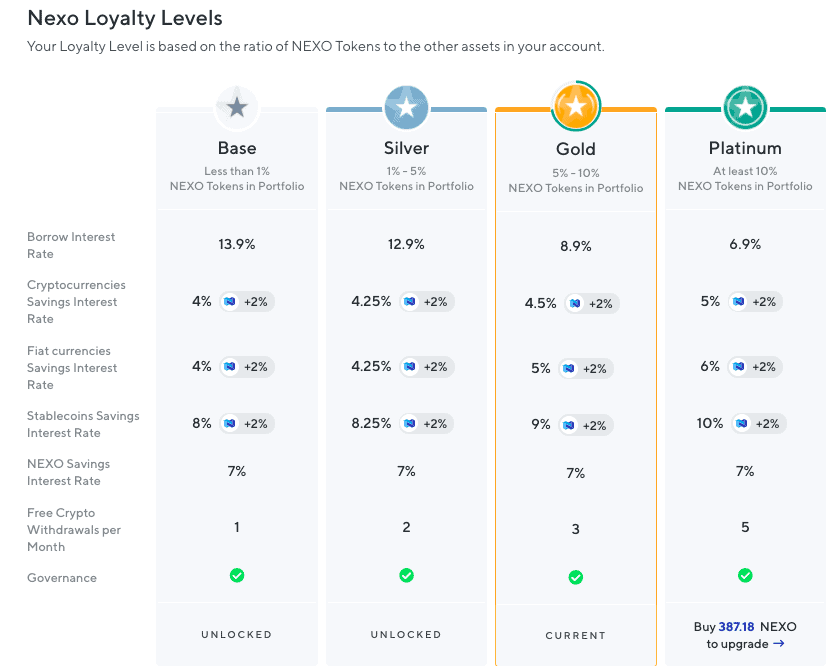This screenshot has height=666, width=840.
Task: Click NEXO token icon in Gold cryptocurrencies bonus
Action: tap(575, 304)
